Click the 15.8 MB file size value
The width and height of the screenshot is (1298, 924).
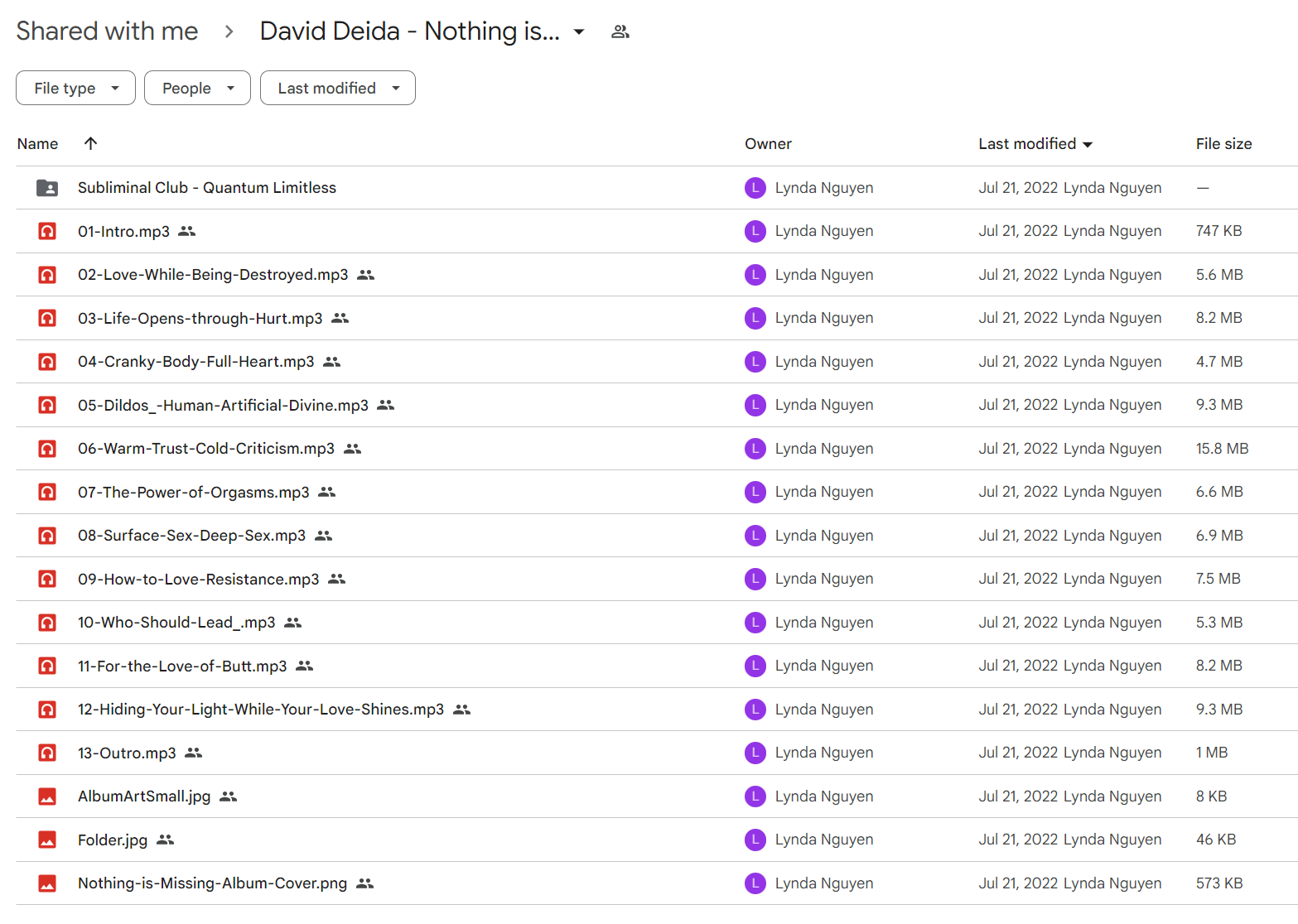coord(1222,449)
